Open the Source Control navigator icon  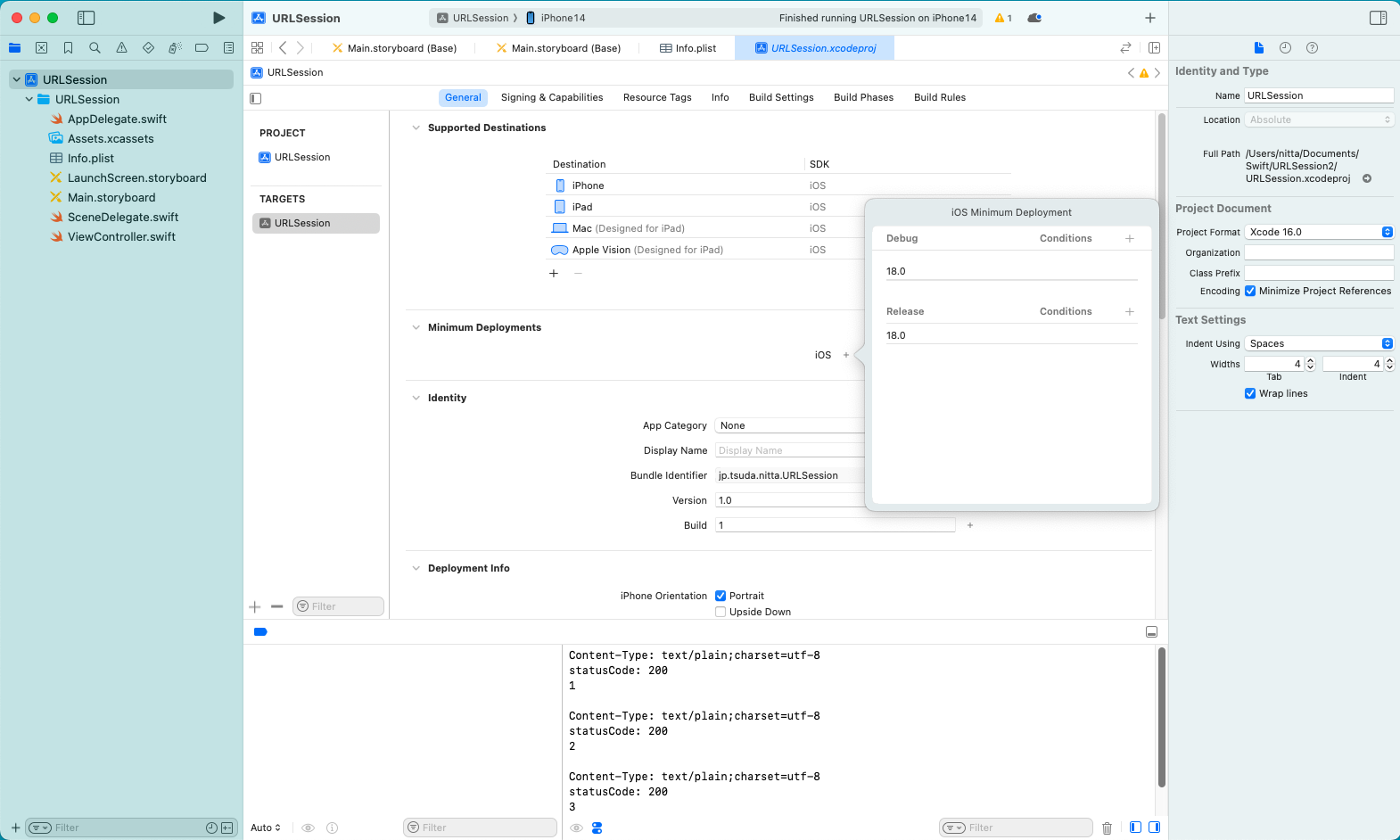[x=41, y=48]
